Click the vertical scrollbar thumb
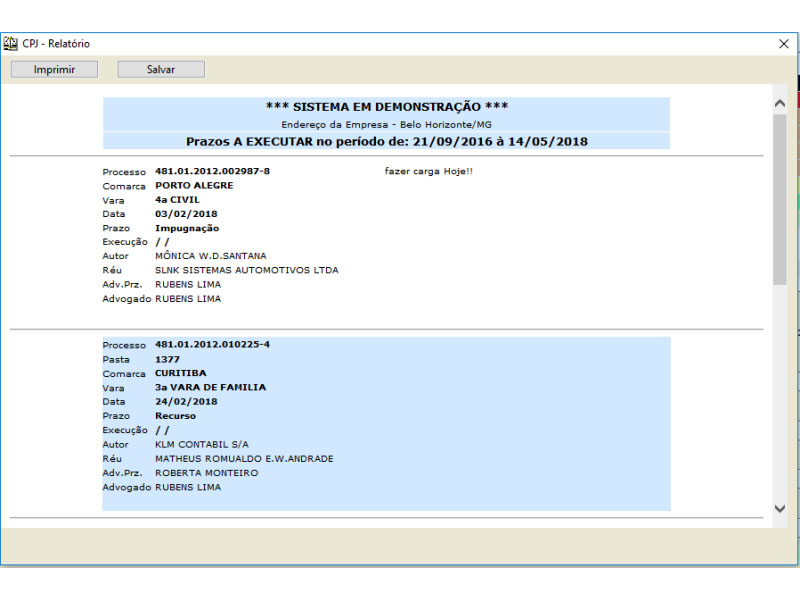800x600 pixels. click(x=780, y=200)
